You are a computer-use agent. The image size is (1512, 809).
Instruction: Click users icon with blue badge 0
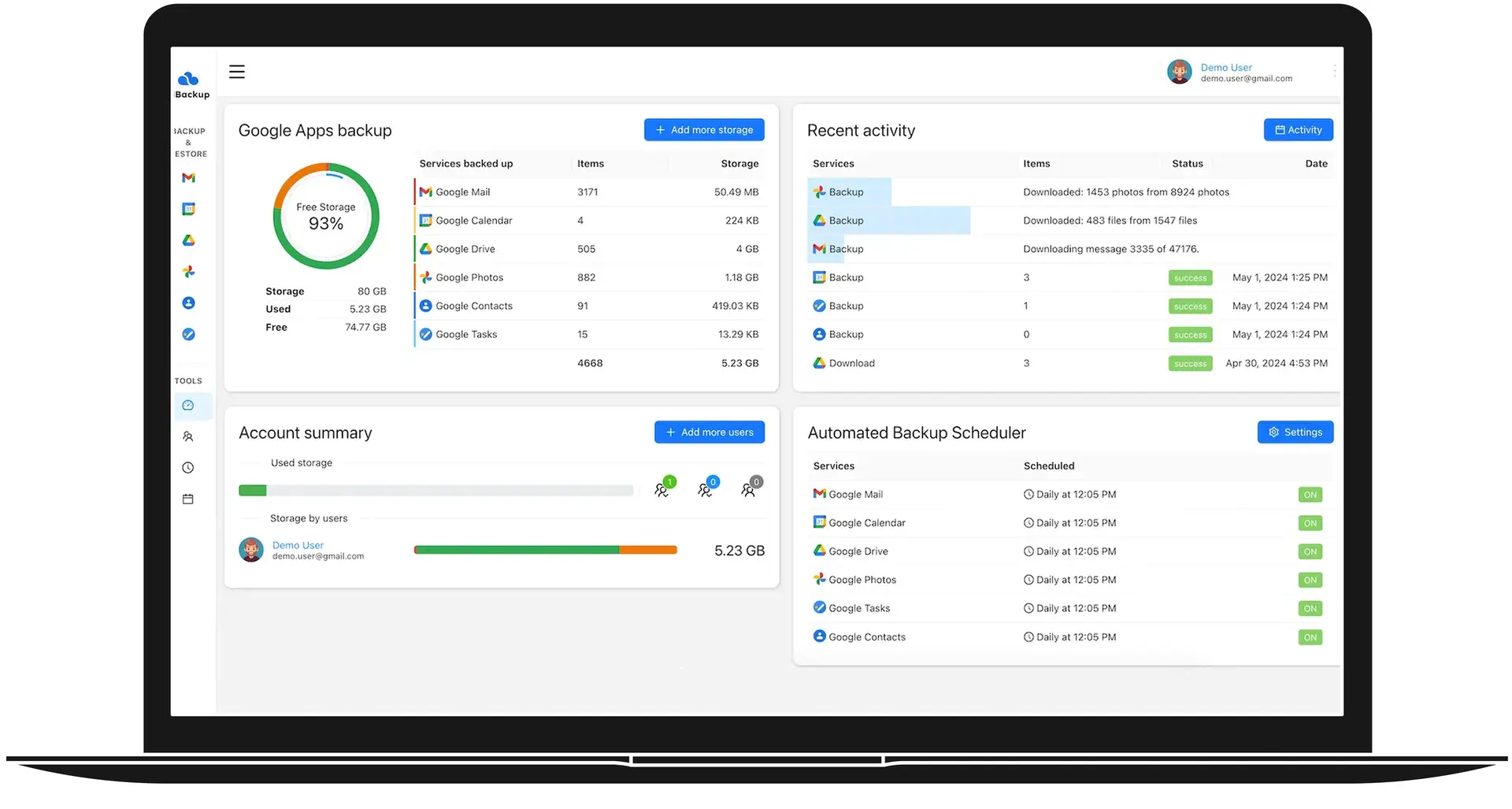click(706, 488)
